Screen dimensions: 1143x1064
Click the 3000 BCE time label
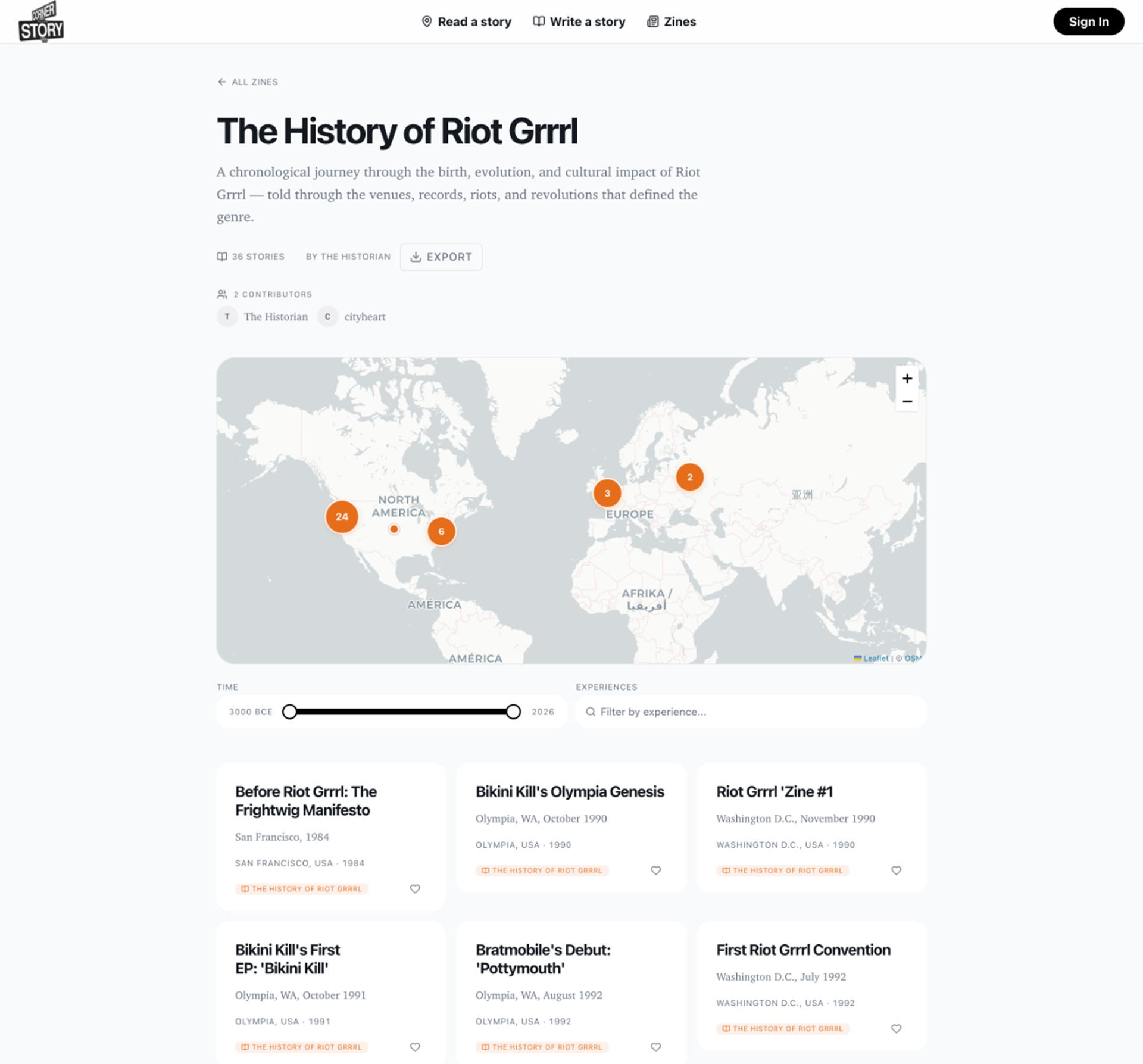(x=251, y=712)
